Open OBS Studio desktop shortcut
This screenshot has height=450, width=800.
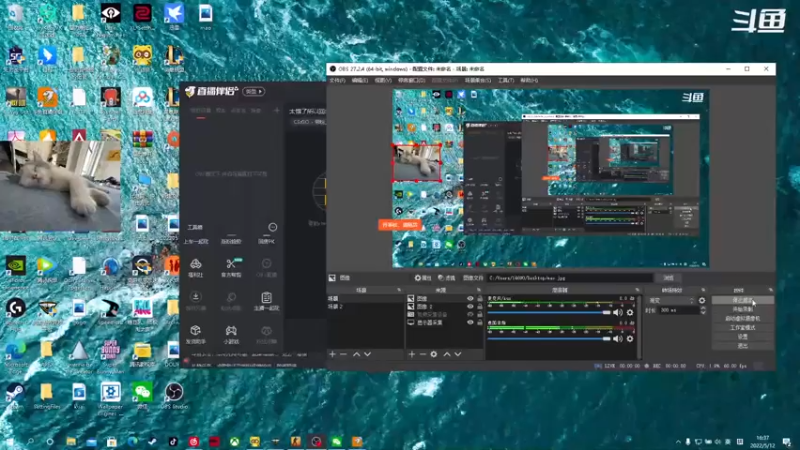click(x=174, y=395)
